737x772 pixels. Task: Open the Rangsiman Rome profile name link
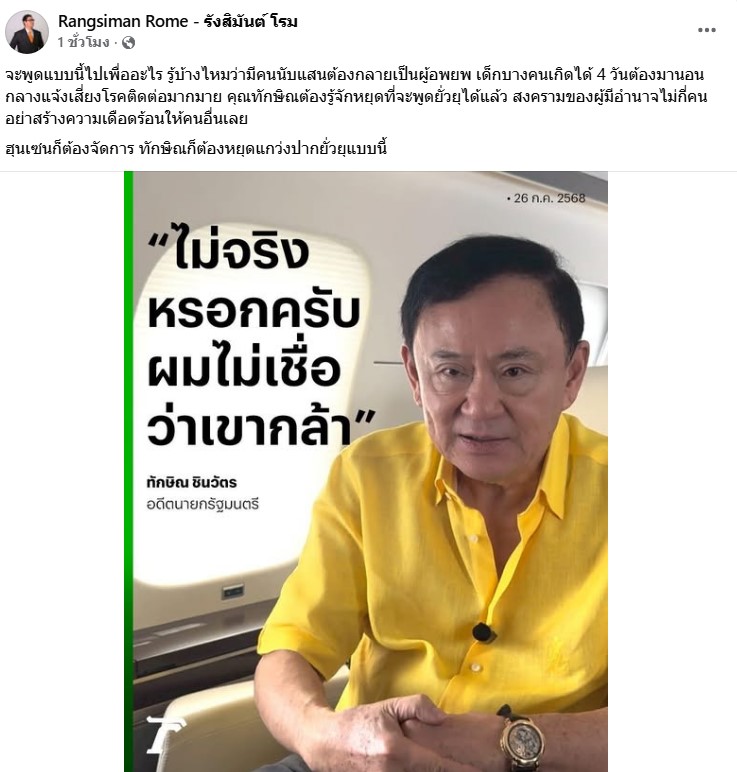click(x=178, y=21)
